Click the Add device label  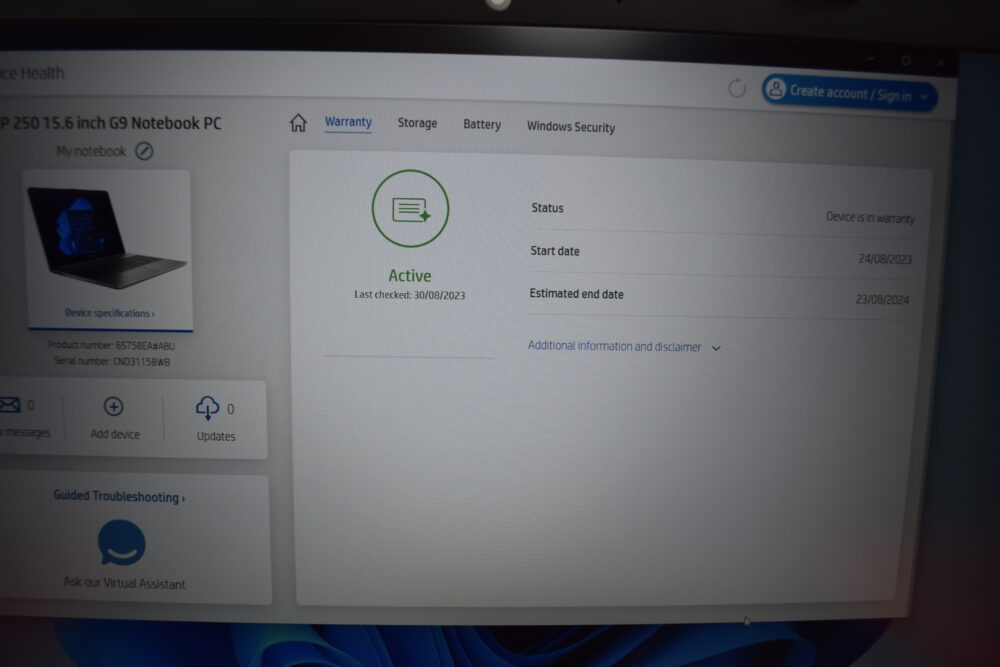point(115,434)
